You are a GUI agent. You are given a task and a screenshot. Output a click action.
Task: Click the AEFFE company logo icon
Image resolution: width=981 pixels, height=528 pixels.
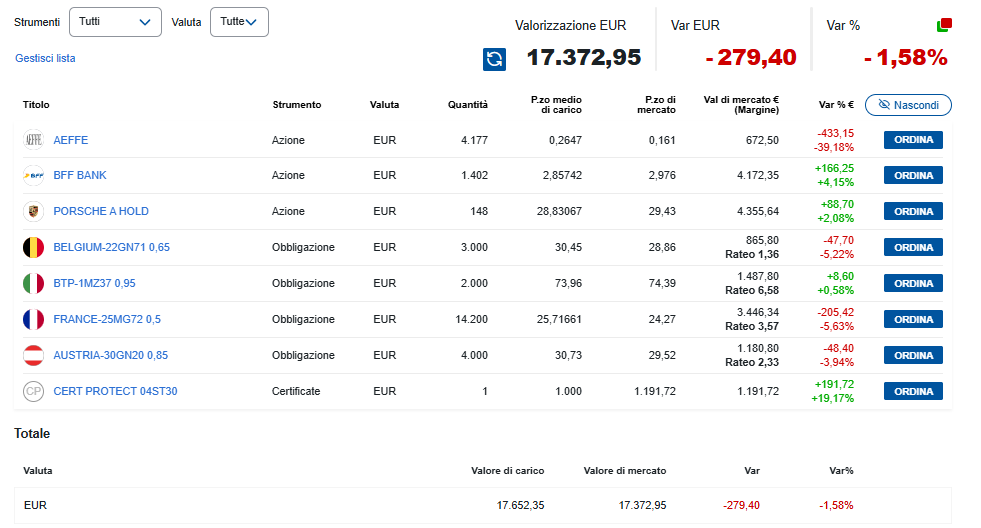pos(34,140)
